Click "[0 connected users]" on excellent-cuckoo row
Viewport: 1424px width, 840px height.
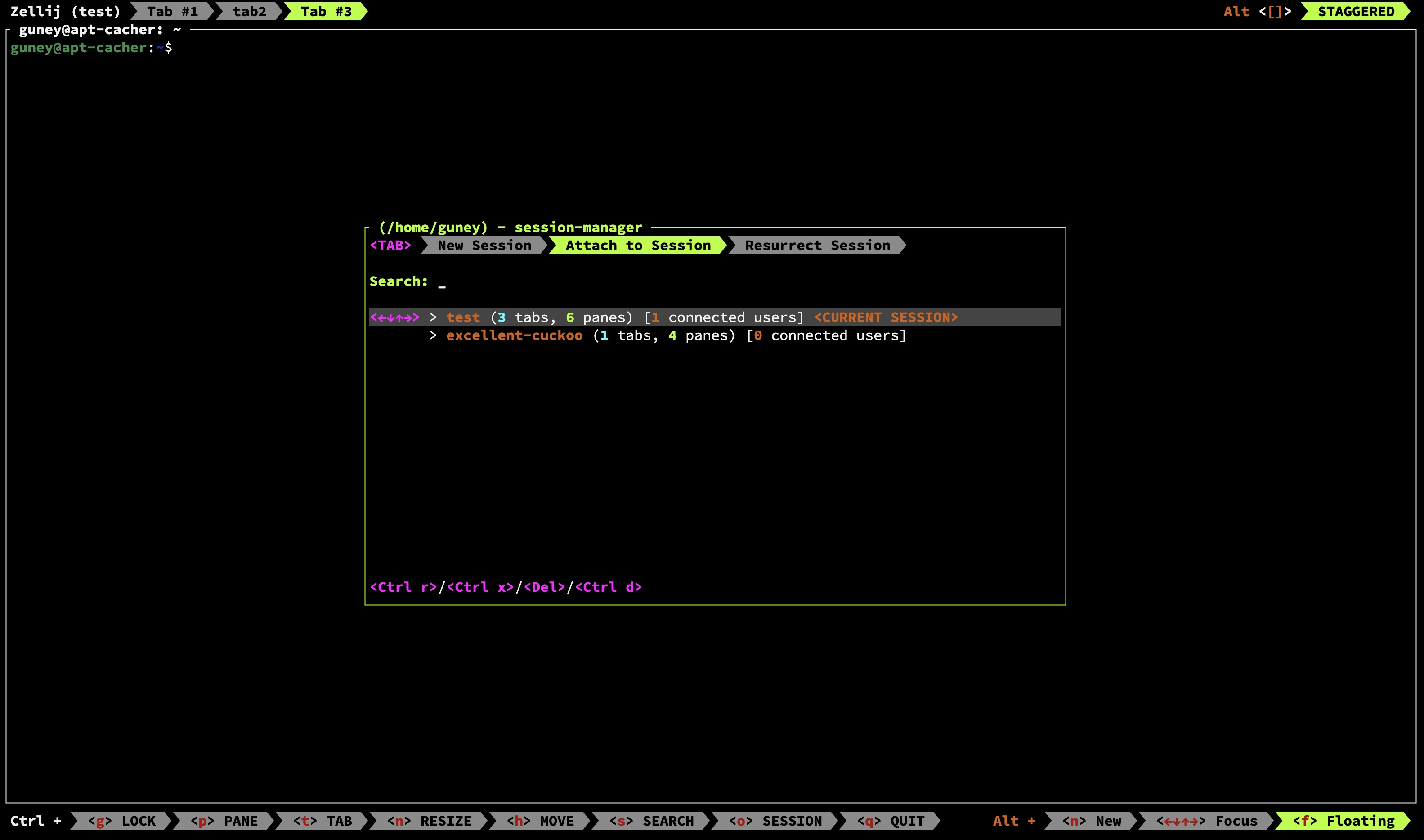coord(826,335)
